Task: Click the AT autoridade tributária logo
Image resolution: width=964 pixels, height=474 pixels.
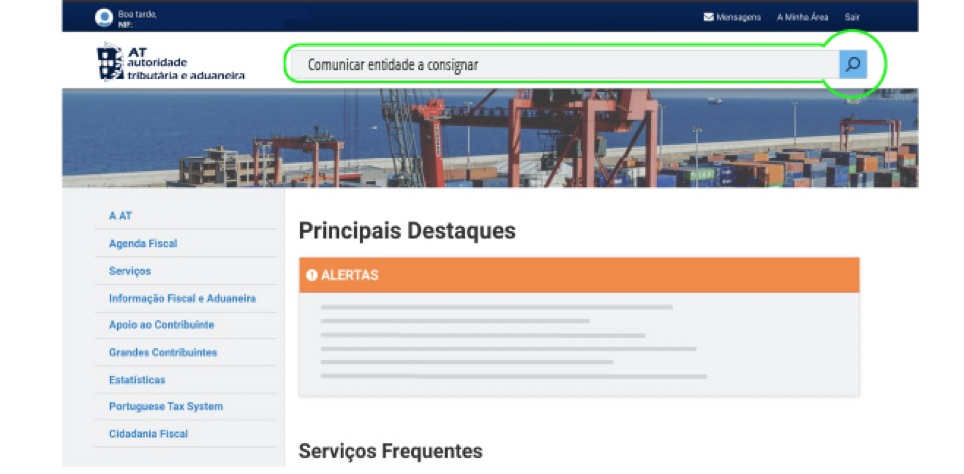Action: (171, 63)
